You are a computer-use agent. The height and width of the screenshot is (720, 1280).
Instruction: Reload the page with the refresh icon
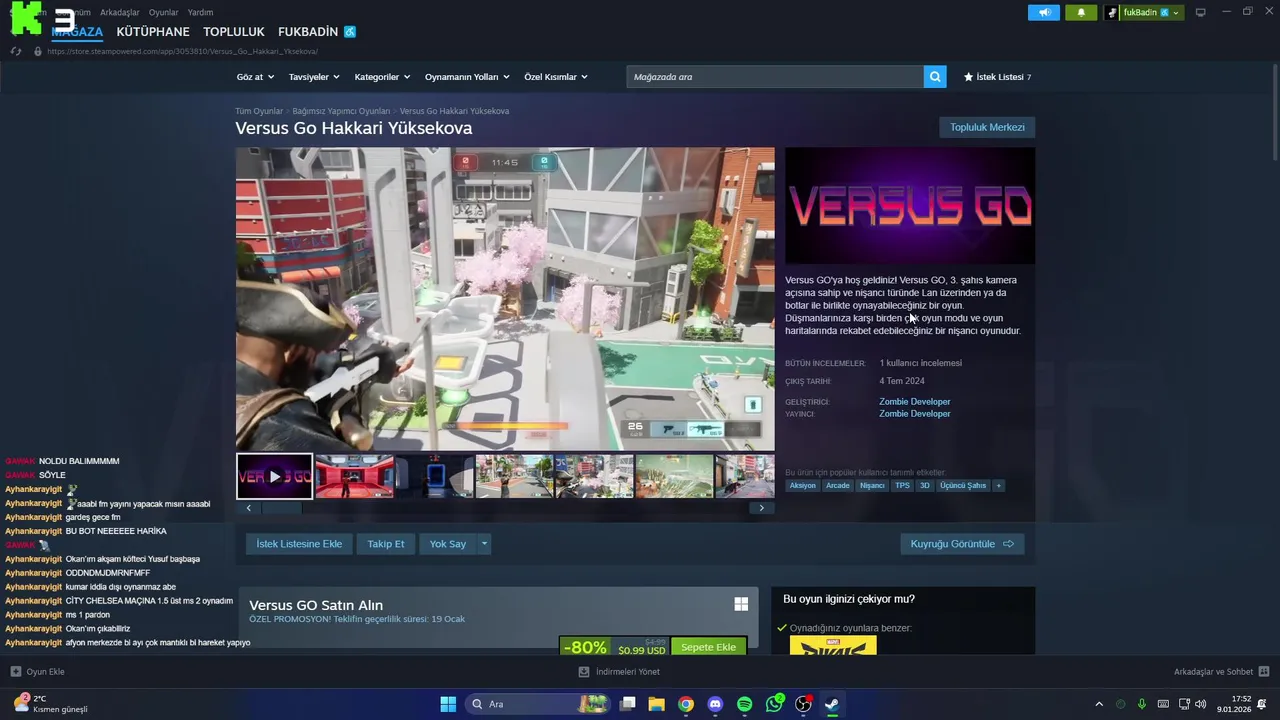(16, 51)
